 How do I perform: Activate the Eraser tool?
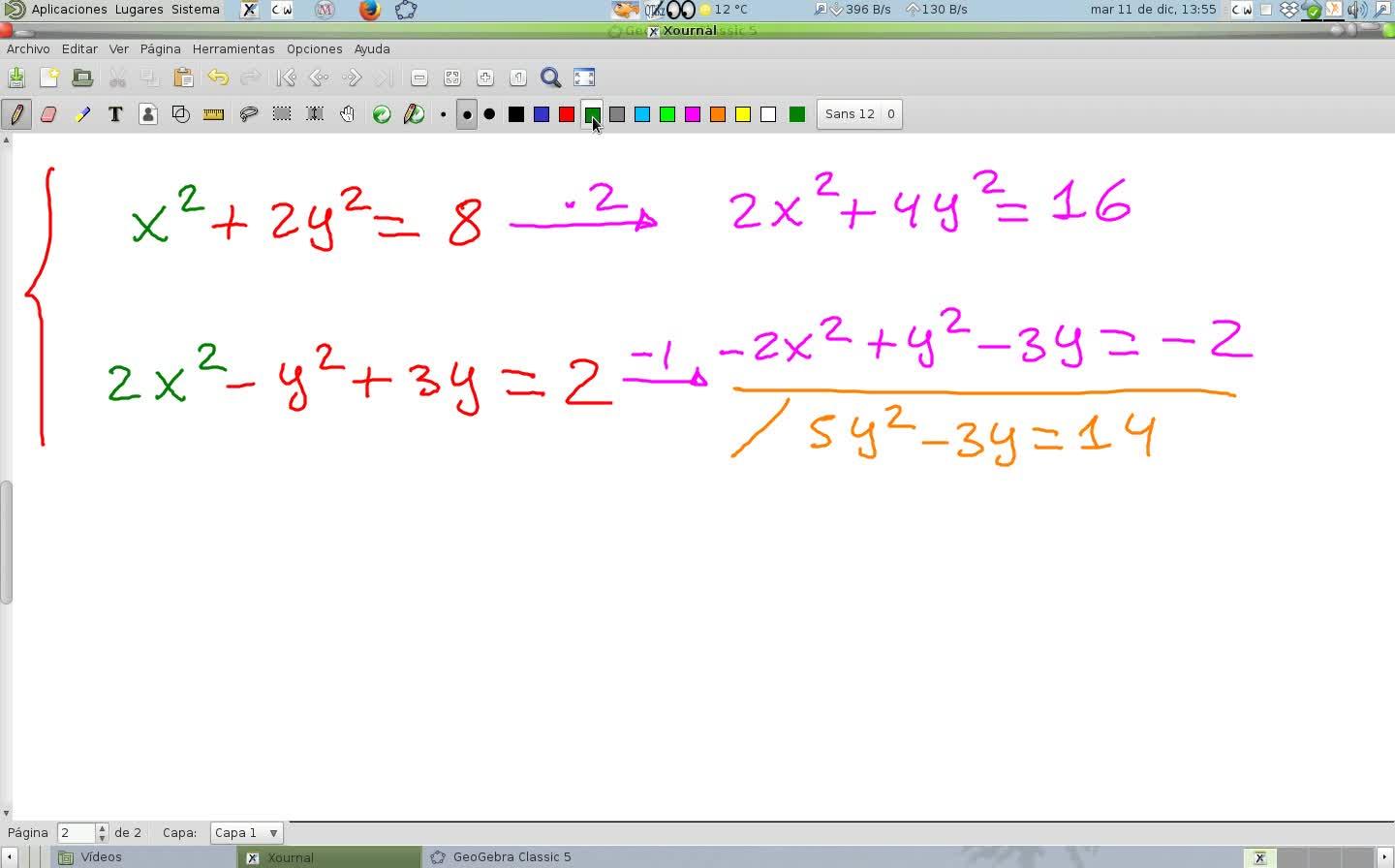pyautogui.click(x=49, y=114)
